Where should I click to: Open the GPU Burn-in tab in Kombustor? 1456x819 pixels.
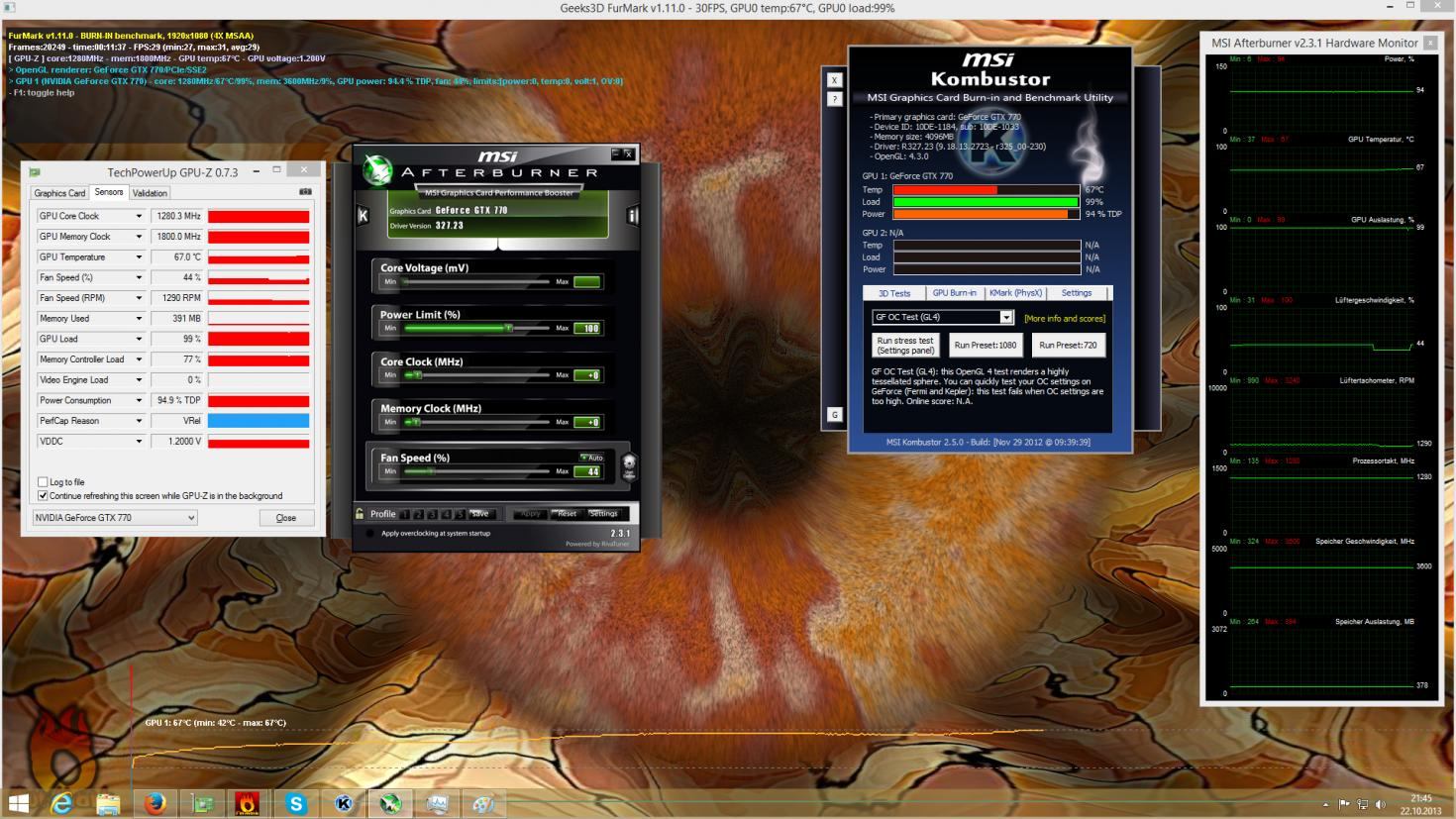click(x=954, y=293)
